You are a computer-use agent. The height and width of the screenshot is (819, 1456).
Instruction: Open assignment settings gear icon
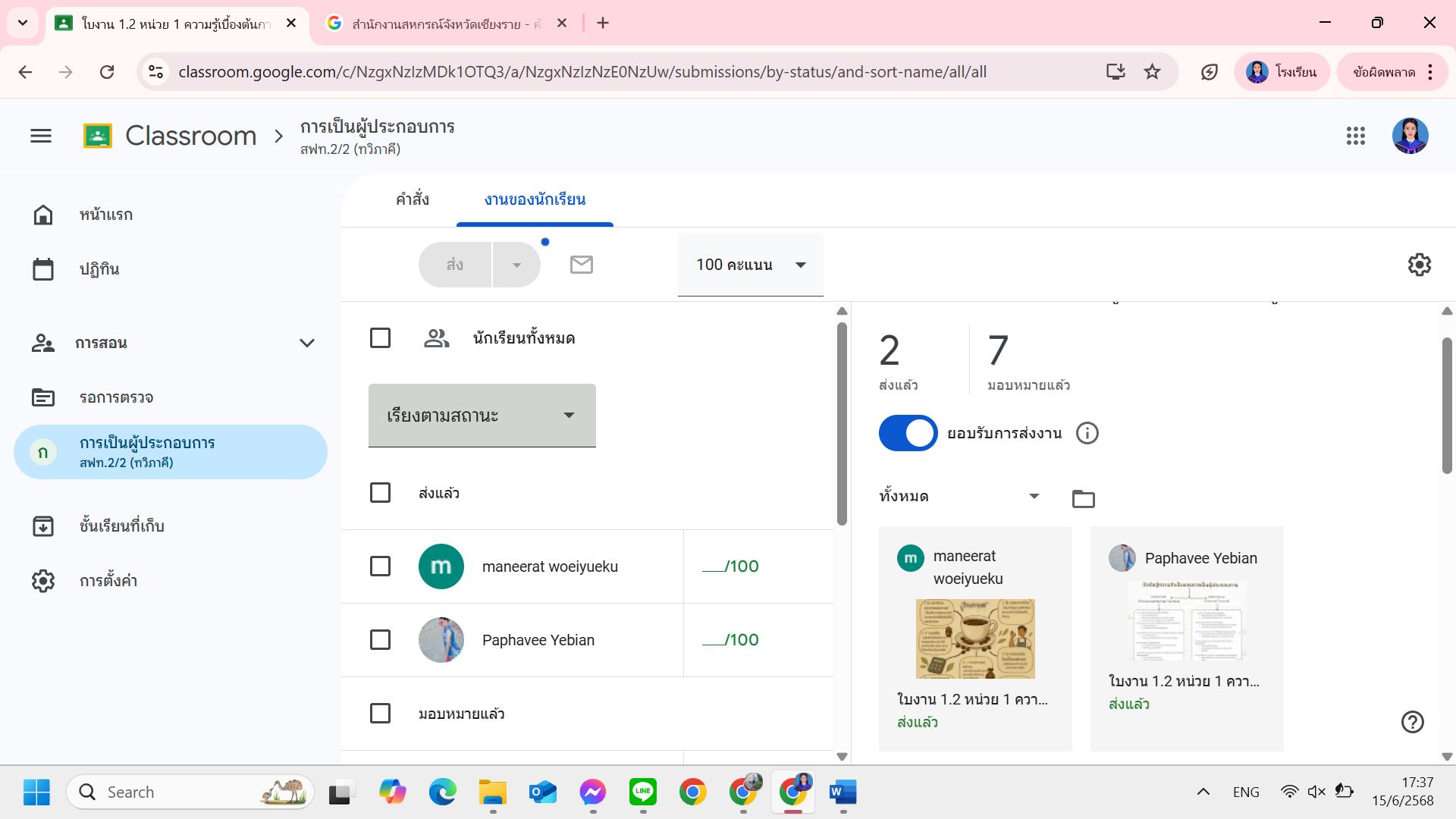tap(1420, 265)
